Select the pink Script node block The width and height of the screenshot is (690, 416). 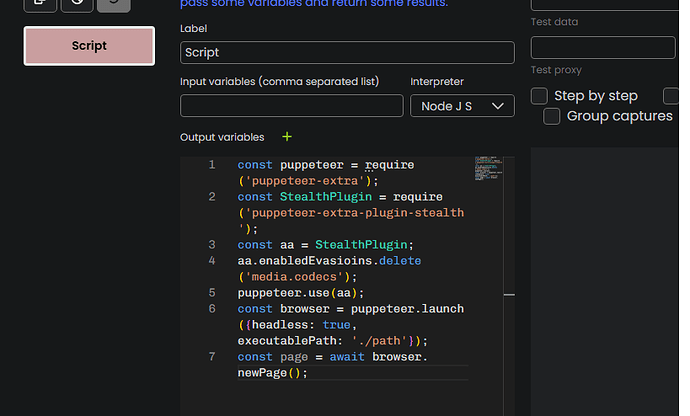tap(89, 46)
